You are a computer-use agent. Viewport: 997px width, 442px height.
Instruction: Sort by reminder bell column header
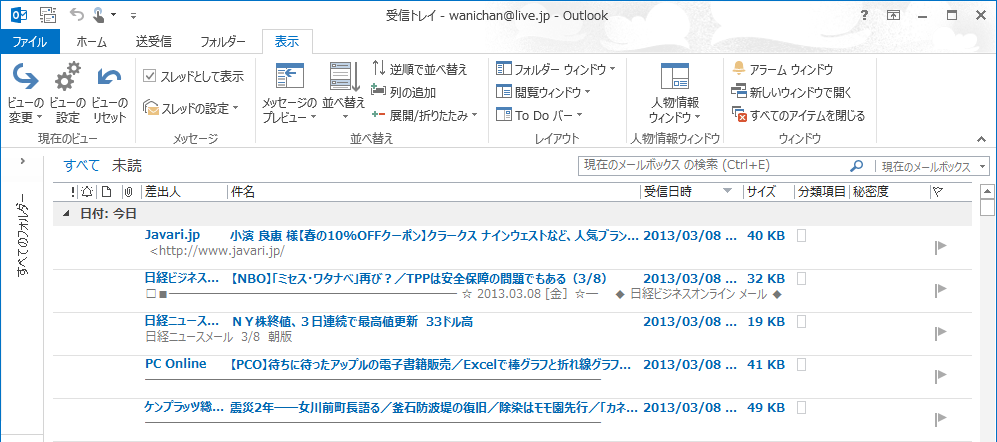click(x=87, y=191)
